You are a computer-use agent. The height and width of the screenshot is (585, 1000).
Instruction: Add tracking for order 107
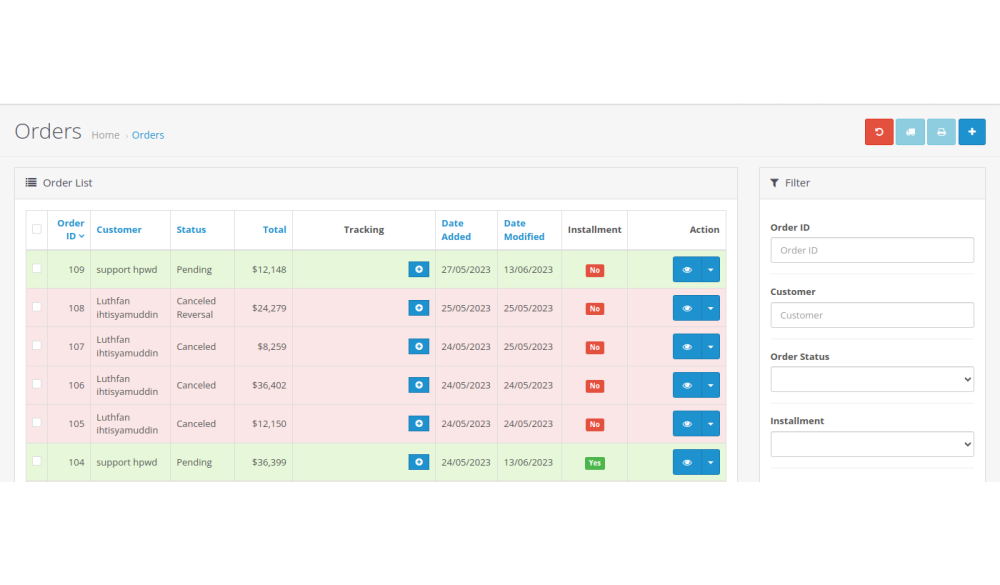[x=418, y=346]
